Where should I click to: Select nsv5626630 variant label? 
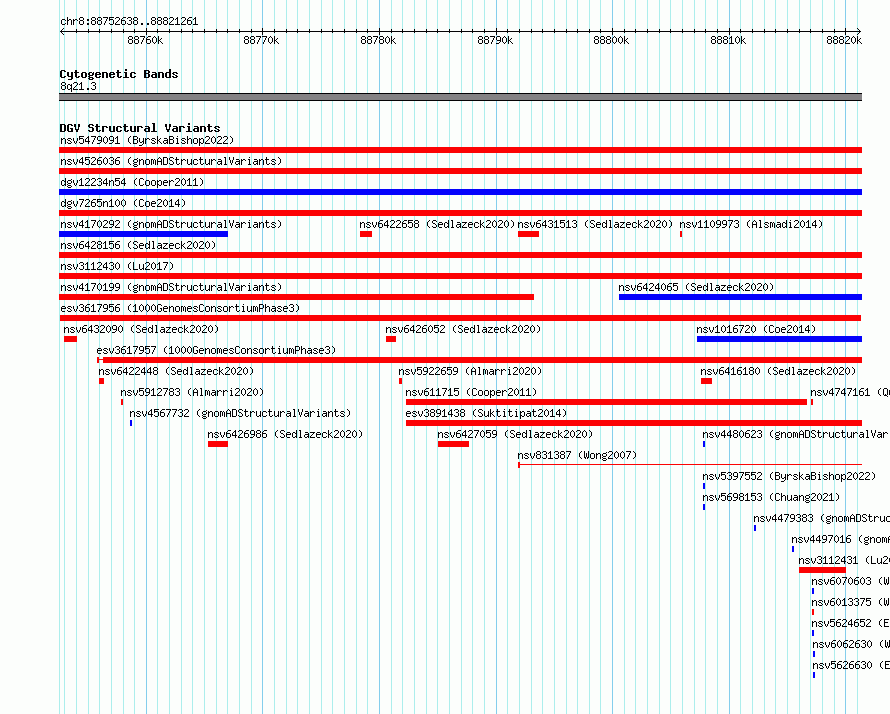pyautogui.click(x=851, y=665)
